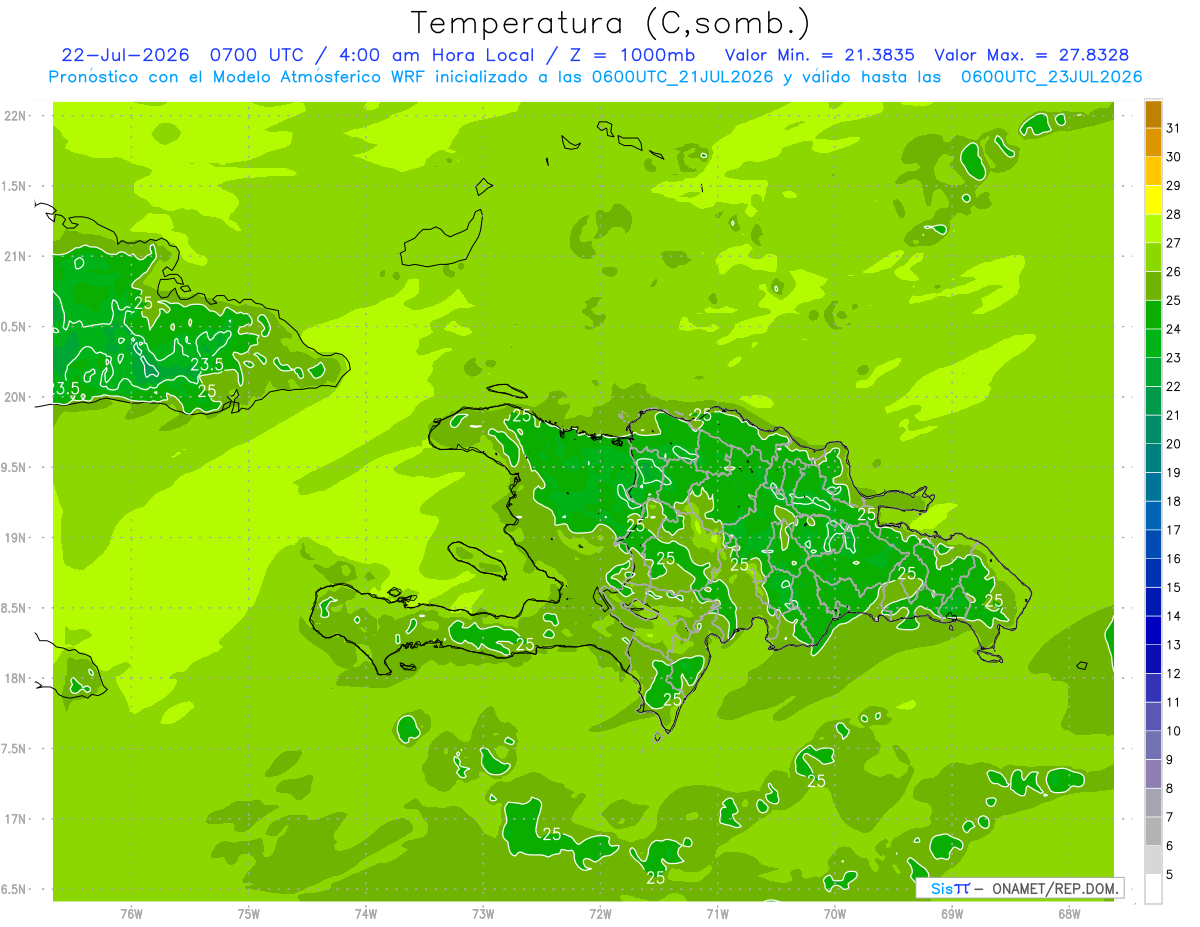Choose the dark blue swatch between 13 and 14
The image size is (1200, 927).
click(1153, 631)
